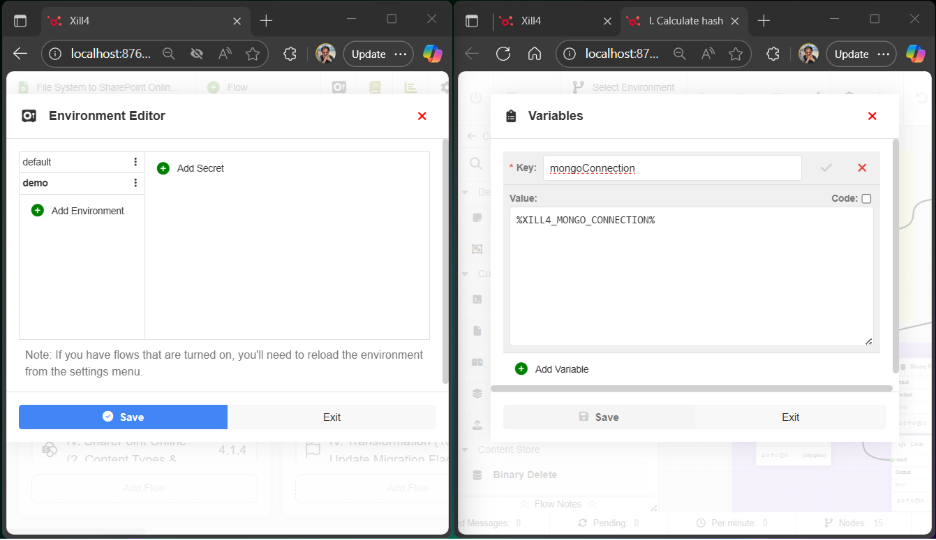Save the Environment Editor changes
Viewport: 936px width, 540px height.
click(123, 417)
